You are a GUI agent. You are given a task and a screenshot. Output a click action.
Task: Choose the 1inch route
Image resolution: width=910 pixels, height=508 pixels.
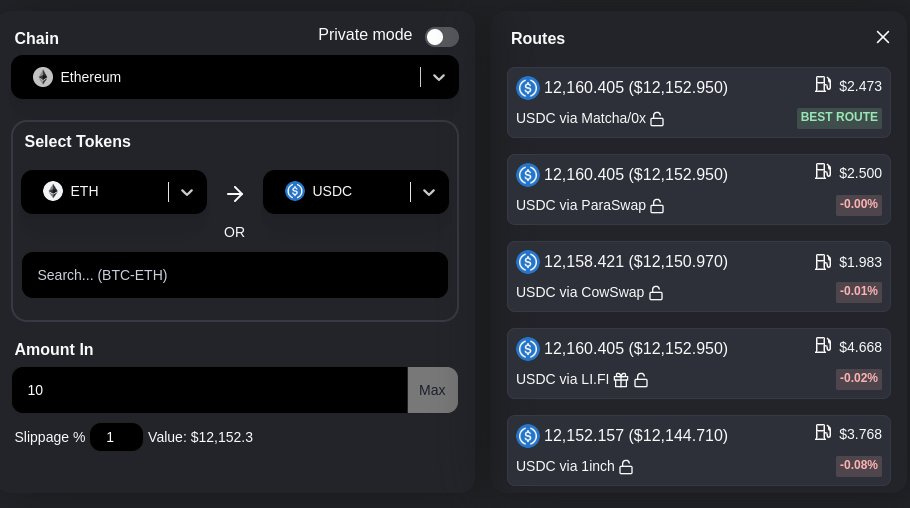[699, 451]
